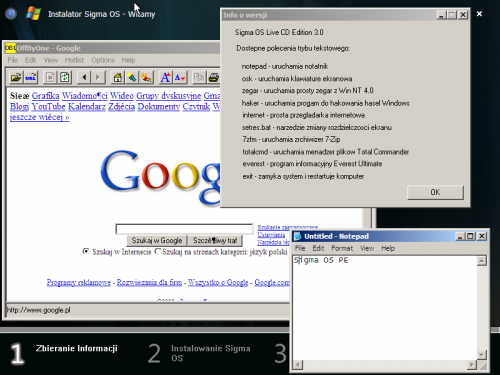Open the Dokumenty link
Screen dimensions: 500x375
[159, 107]
